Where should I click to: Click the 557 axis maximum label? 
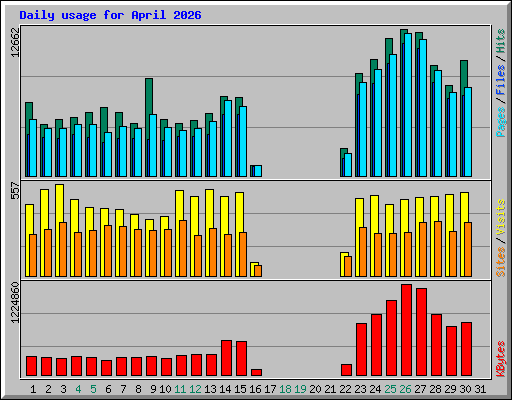pyautogui.click(x=15, y=190)
